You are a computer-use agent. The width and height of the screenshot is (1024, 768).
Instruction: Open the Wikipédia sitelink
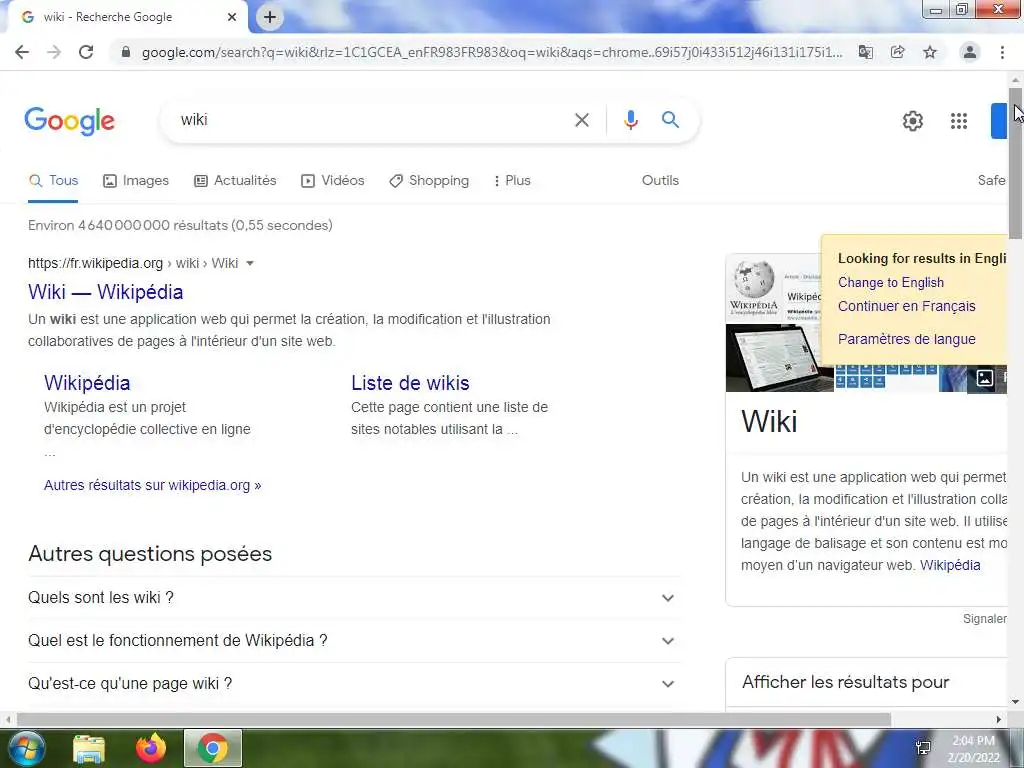point(87,383)
